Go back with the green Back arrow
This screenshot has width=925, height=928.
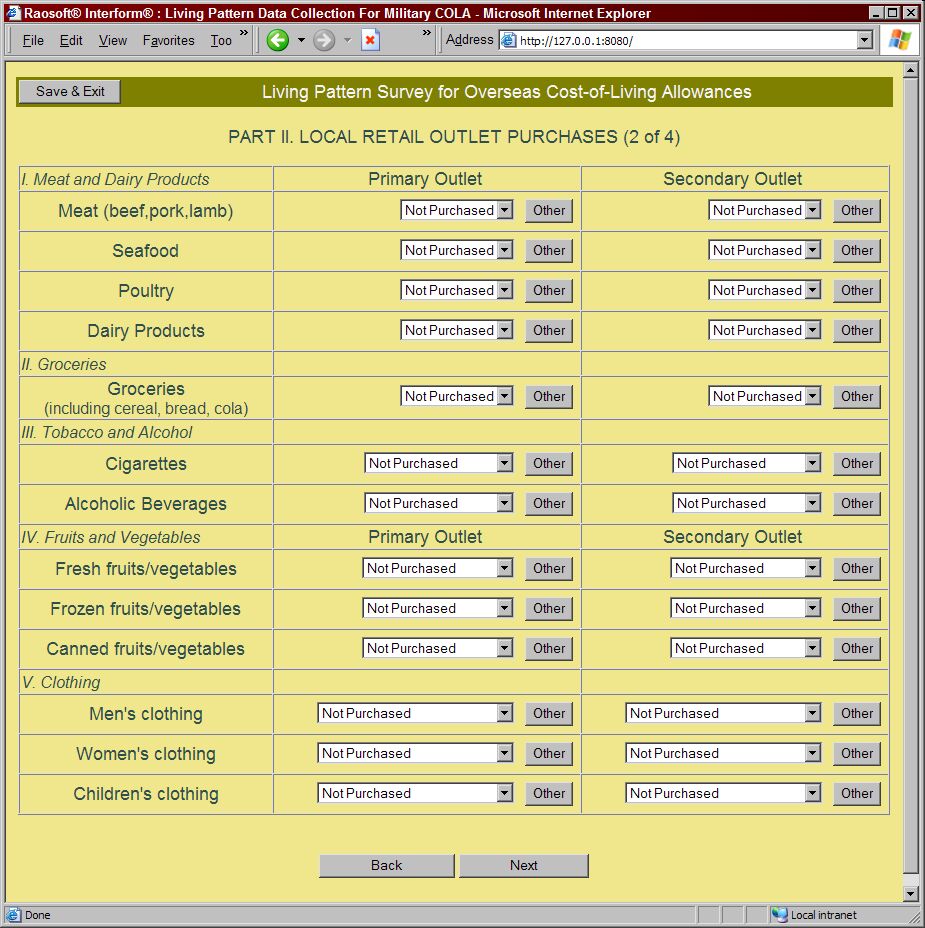[x=278, y=40]
